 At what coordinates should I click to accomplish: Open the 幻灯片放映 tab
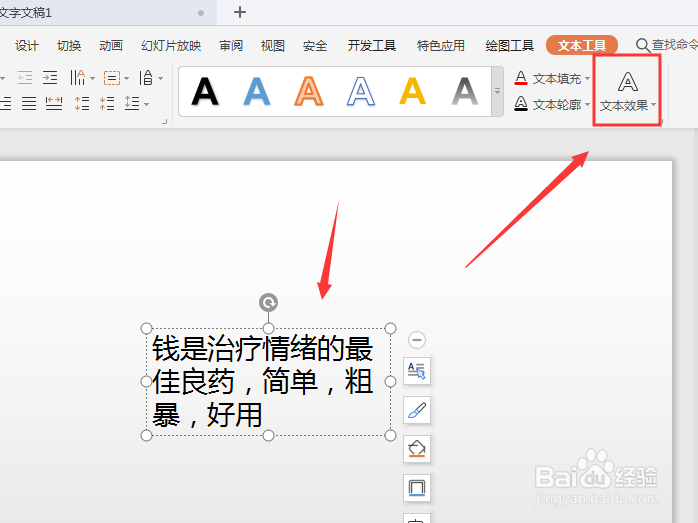tap(171, 45)
